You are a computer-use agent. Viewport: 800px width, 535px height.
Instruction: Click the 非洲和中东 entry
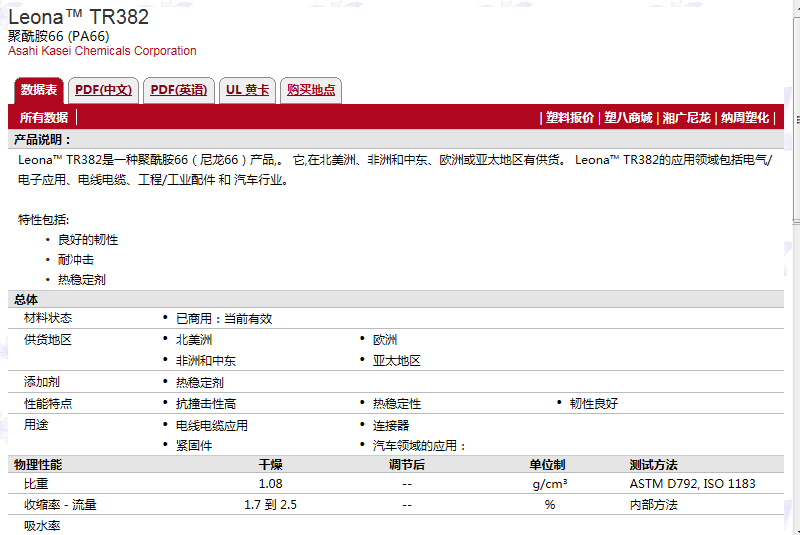point(206,361)
